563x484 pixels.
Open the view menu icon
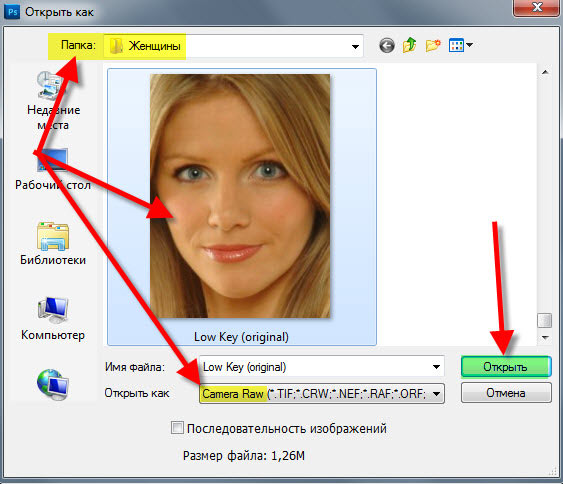pos(461,45)
